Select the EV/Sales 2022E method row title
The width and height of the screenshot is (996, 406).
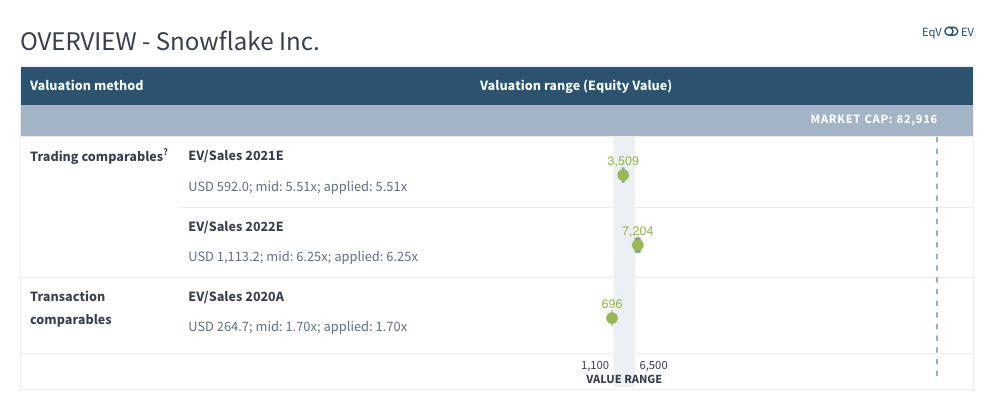236,226
